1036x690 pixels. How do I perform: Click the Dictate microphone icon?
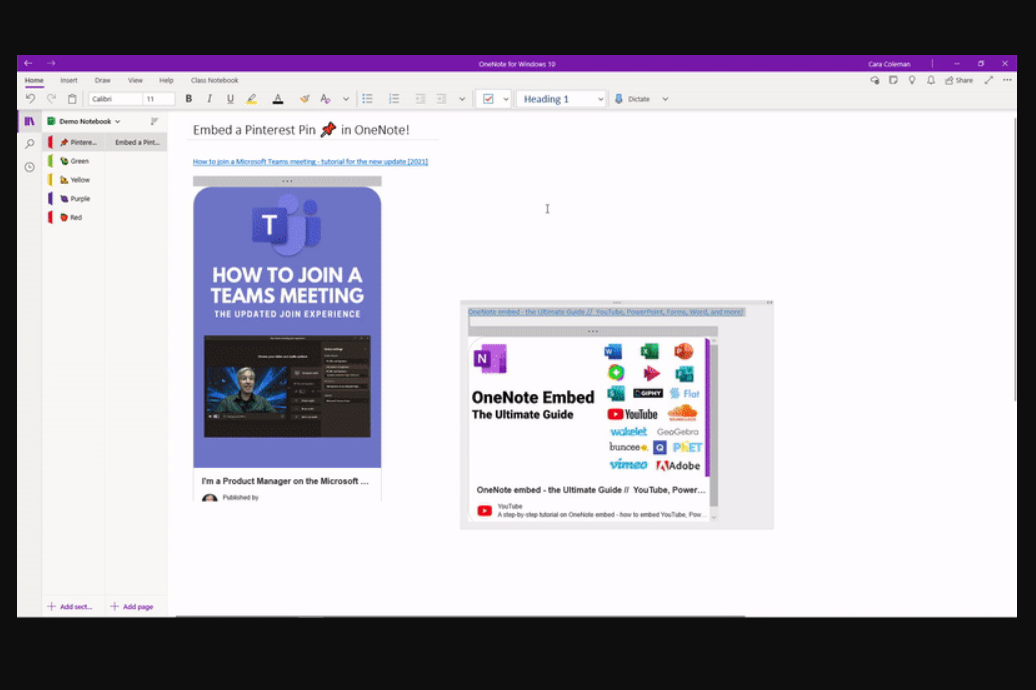point(619,99)
